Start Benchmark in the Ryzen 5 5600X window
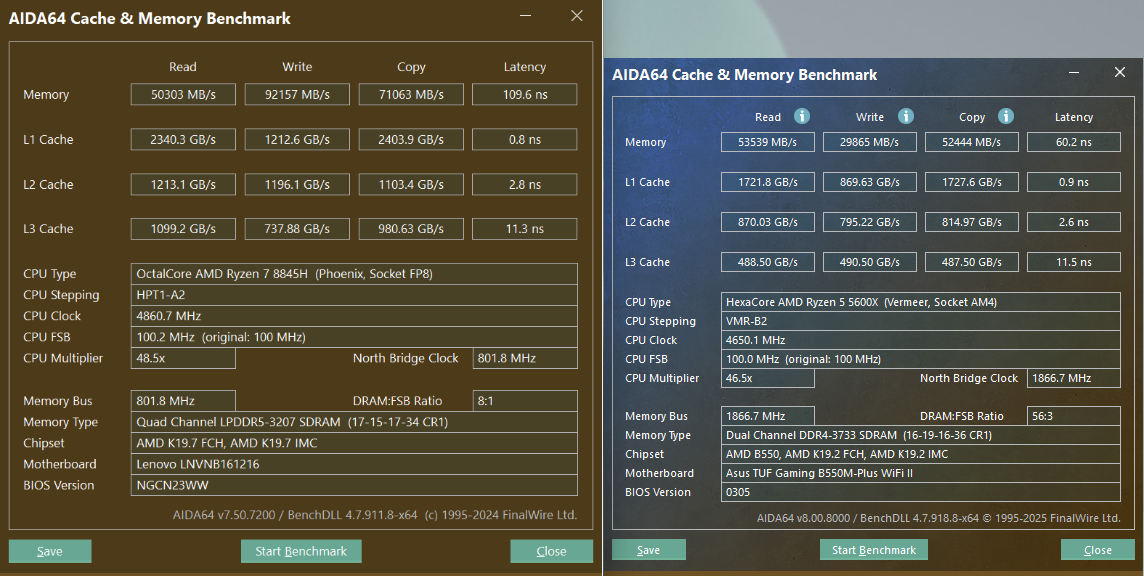Viewport: 1144px width, 576px height. tap(874, 550)
